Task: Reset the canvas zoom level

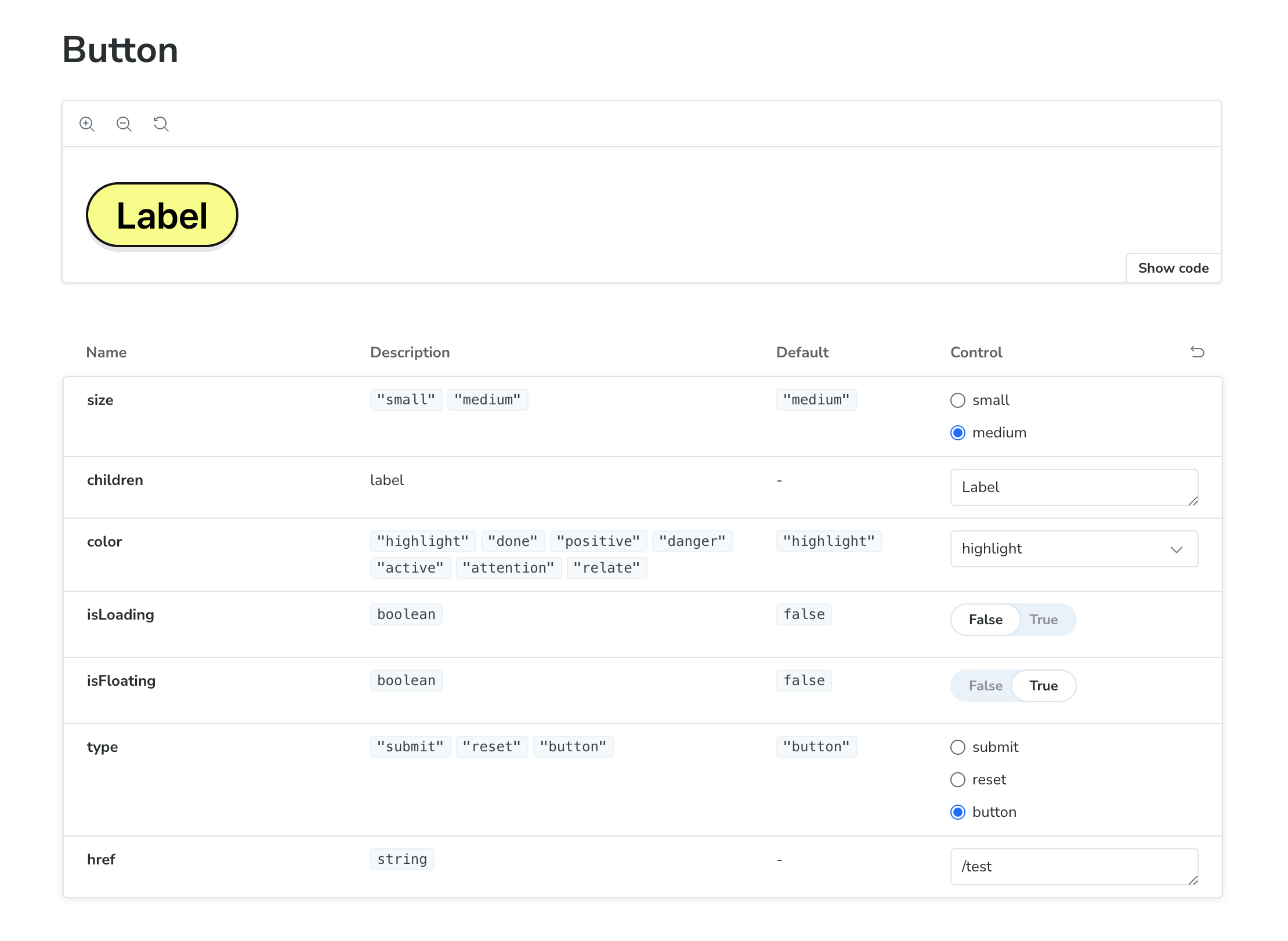Action: [x=161, y=124]
